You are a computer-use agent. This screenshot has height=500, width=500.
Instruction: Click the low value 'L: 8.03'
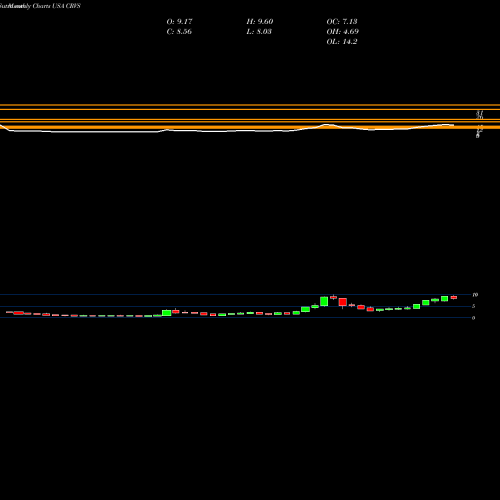coord(259,32)
